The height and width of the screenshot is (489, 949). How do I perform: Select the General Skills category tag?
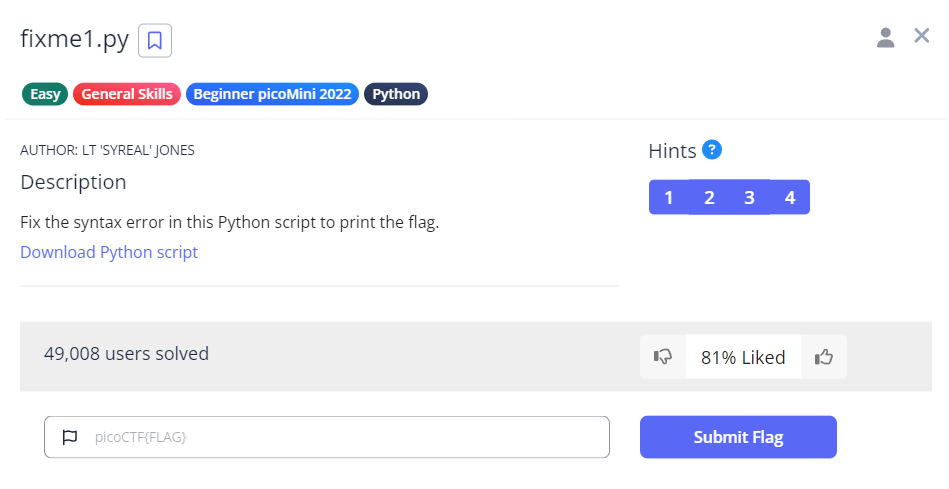(x=127, y=94)
